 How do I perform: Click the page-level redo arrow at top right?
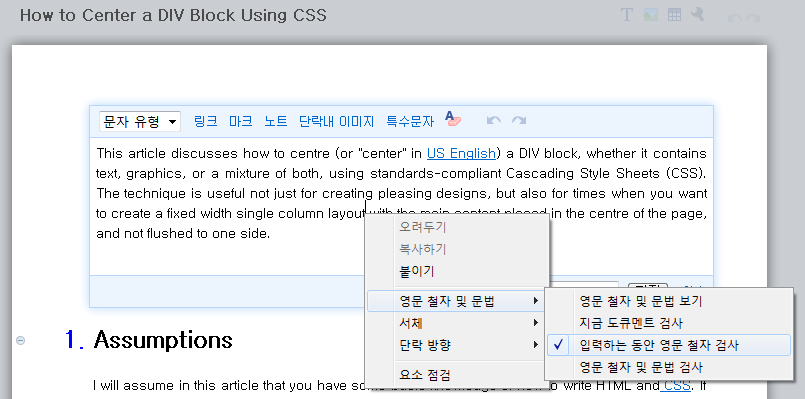coord(753,17)
